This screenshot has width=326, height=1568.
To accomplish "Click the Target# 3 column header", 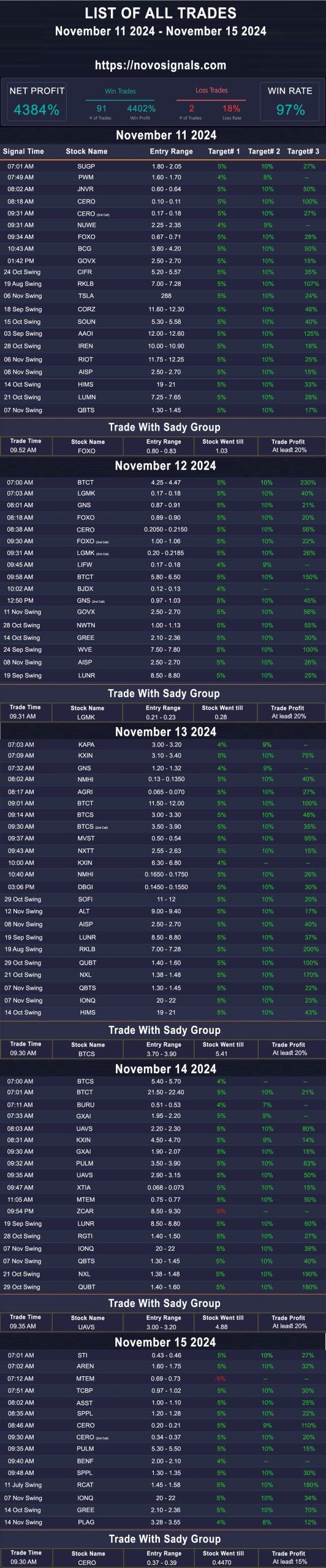I will [x=303, y=151].
